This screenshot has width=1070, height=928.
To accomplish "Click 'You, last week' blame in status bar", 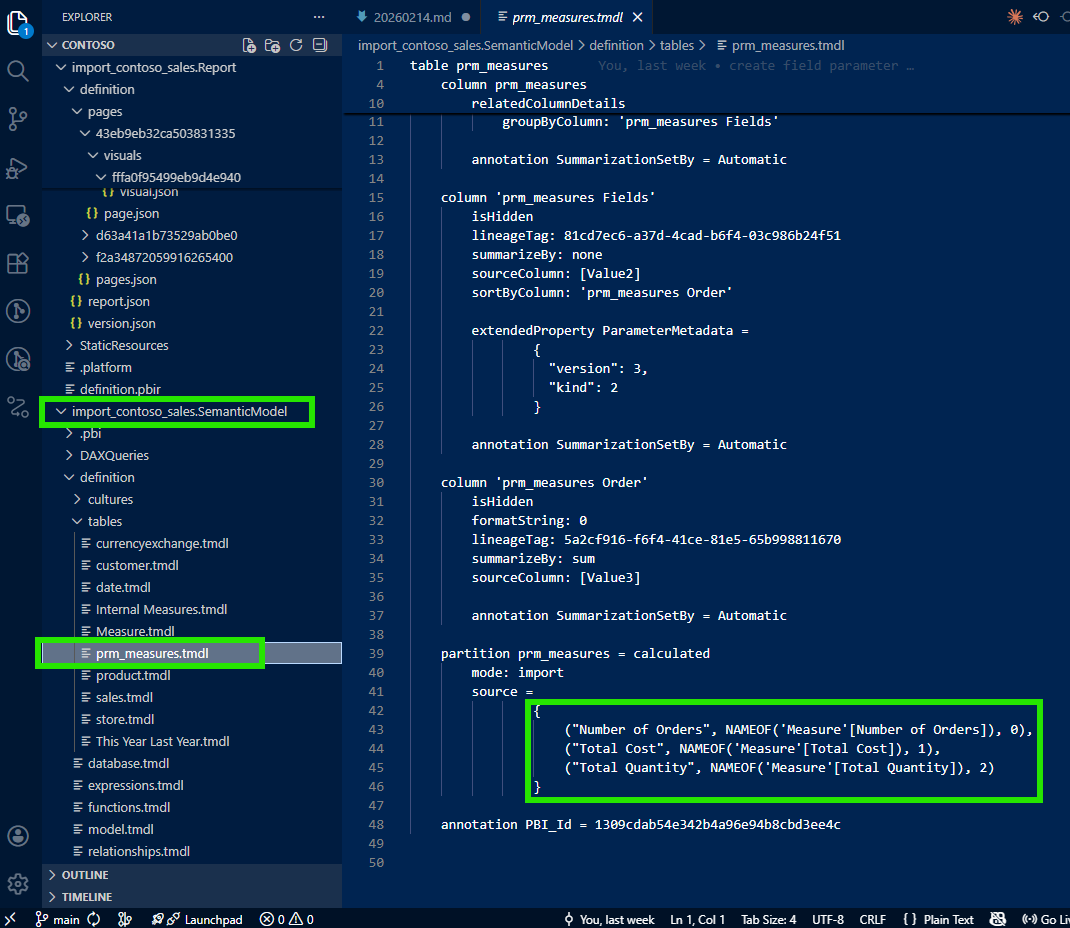I will pyautogui.click(x=609, y=919).
